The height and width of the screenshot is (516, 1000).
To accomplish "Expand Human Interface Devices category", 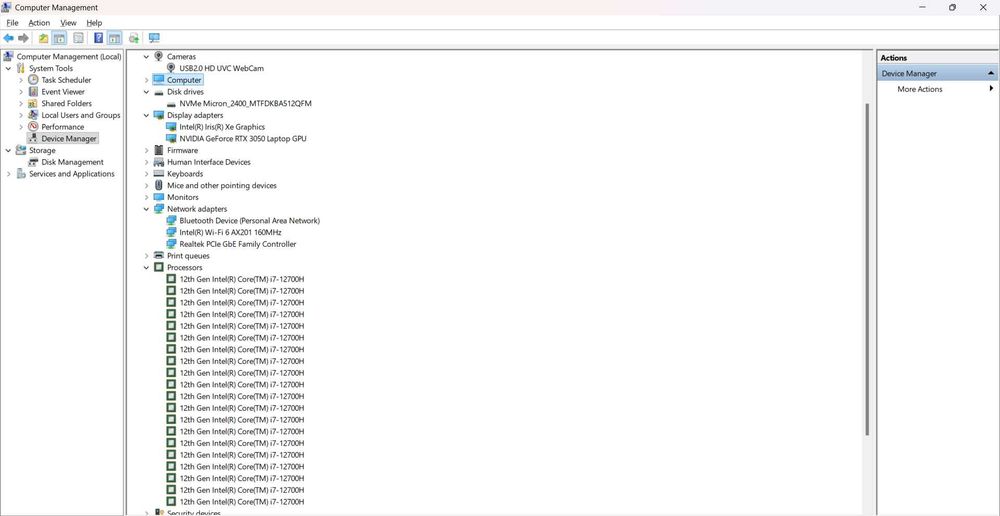I will [x=146, y=162].
